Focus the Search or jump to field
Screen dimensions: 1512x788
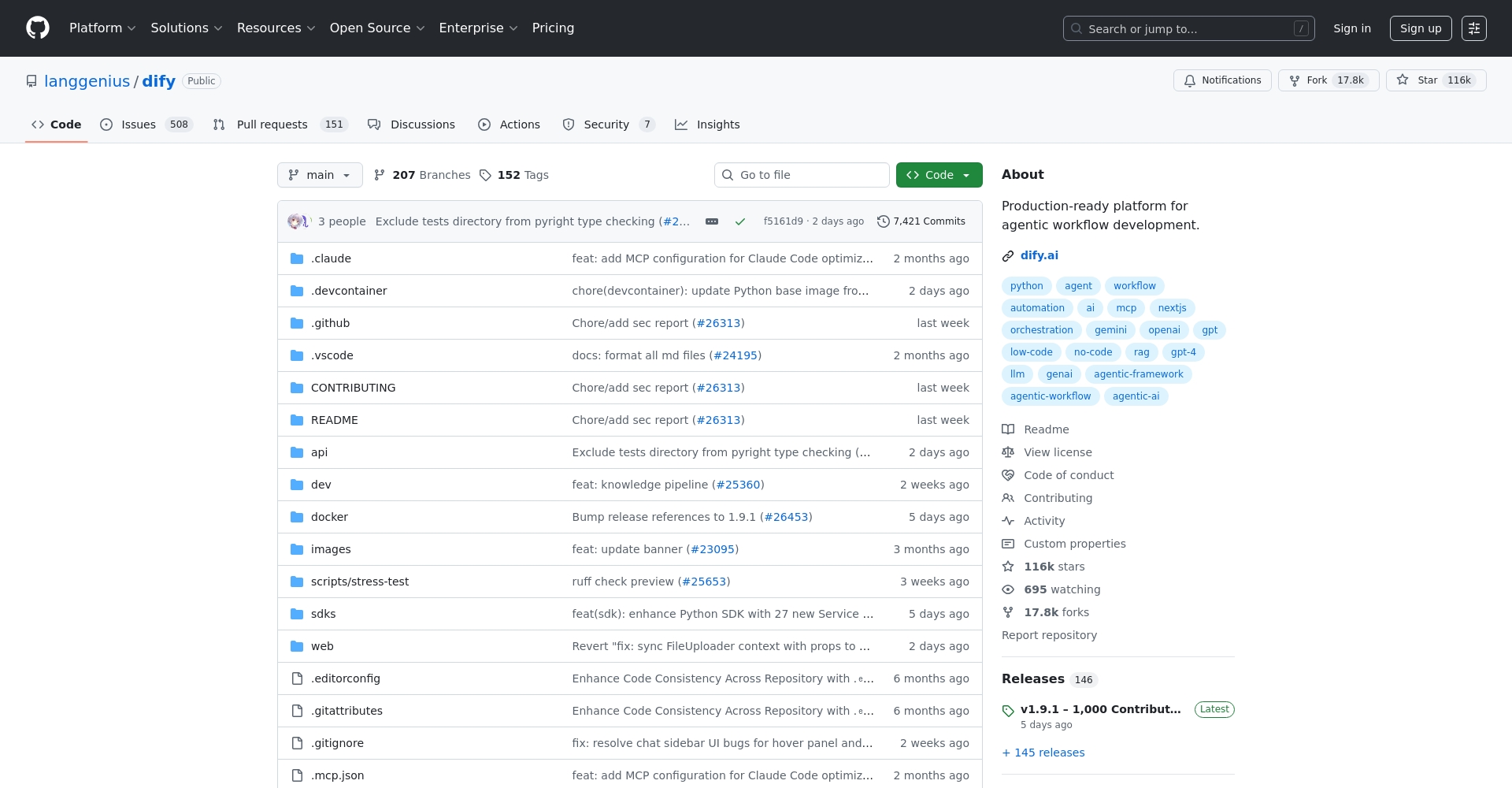pos(1188,28)
